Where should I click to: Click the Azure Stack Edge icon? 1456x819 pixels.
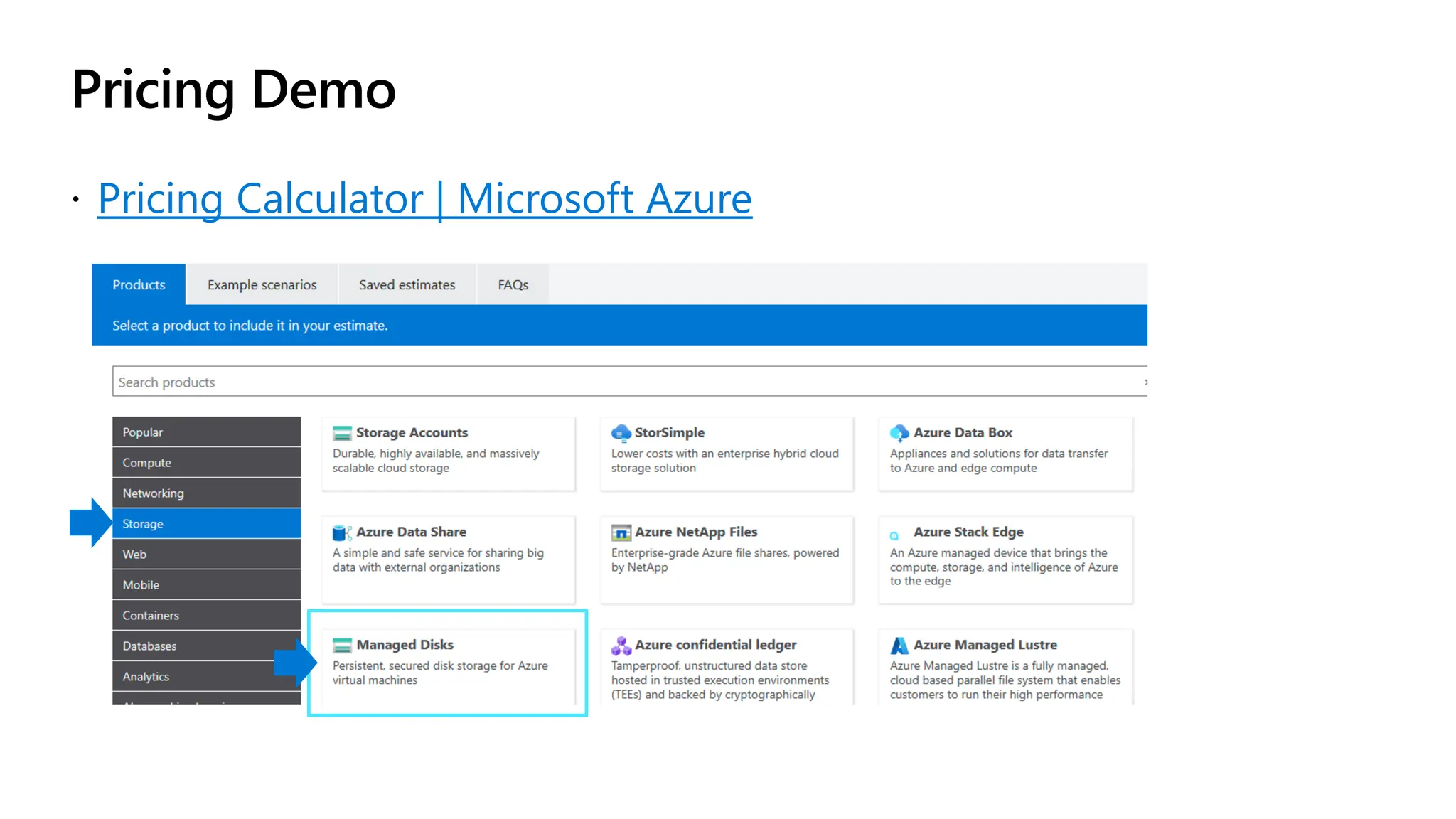click(894, 535)
